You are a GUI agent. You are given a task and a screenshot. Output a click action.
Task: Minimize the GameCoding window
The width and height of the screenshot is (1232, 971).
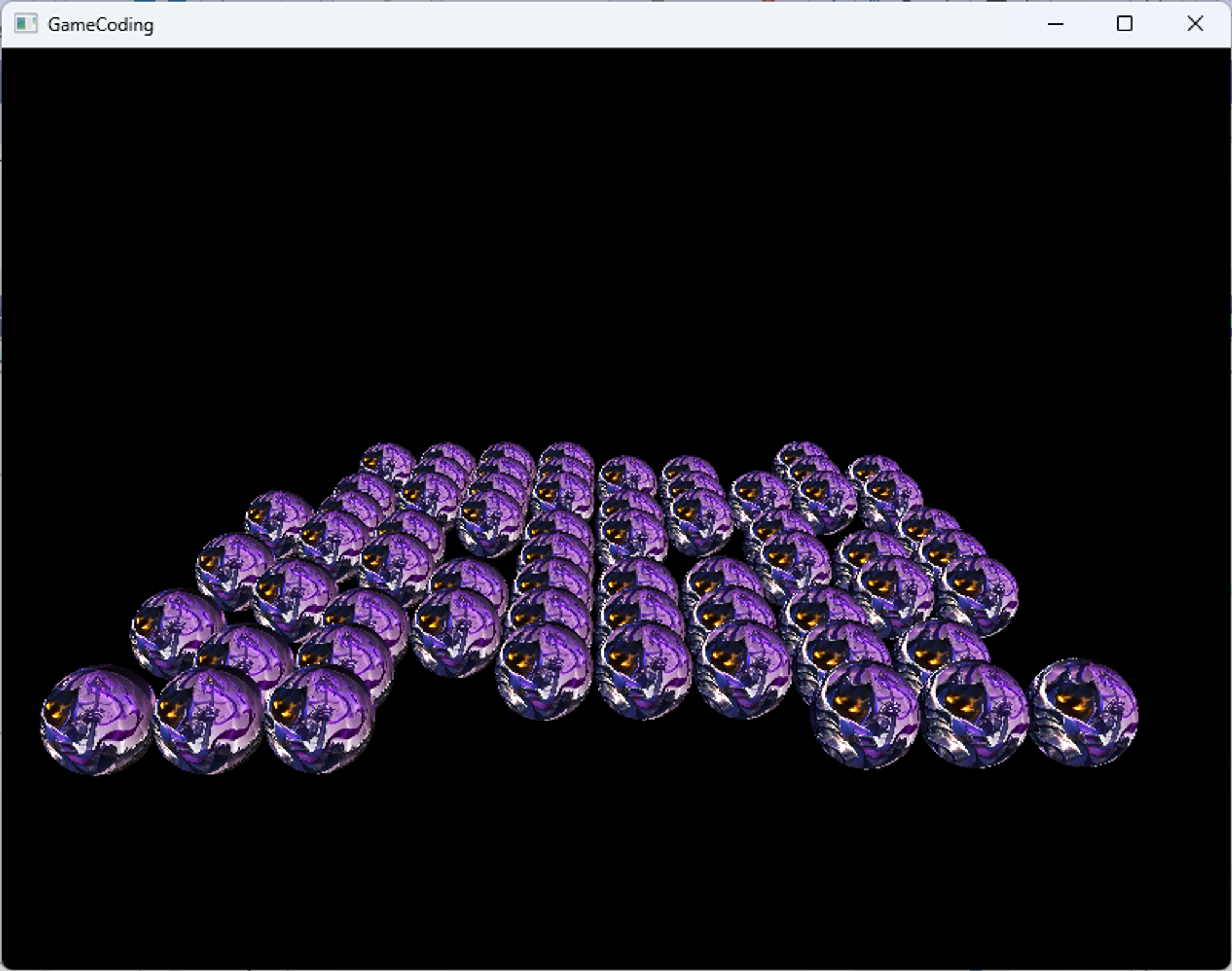[x=1055, y=24]
